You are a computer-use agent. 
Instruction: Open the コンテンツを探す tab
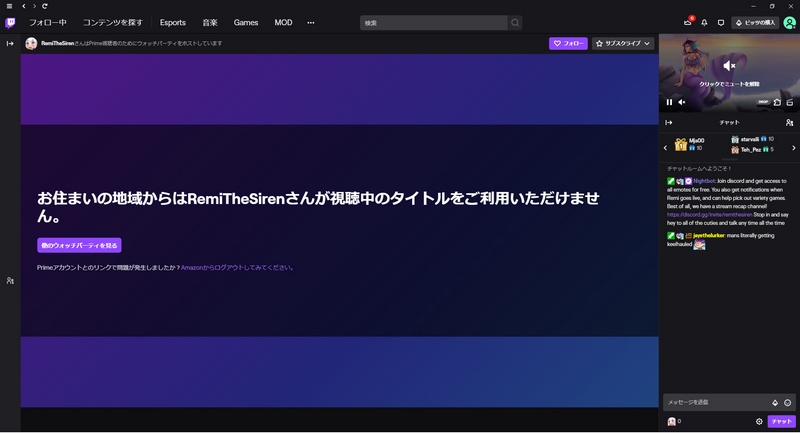(113, 22)
